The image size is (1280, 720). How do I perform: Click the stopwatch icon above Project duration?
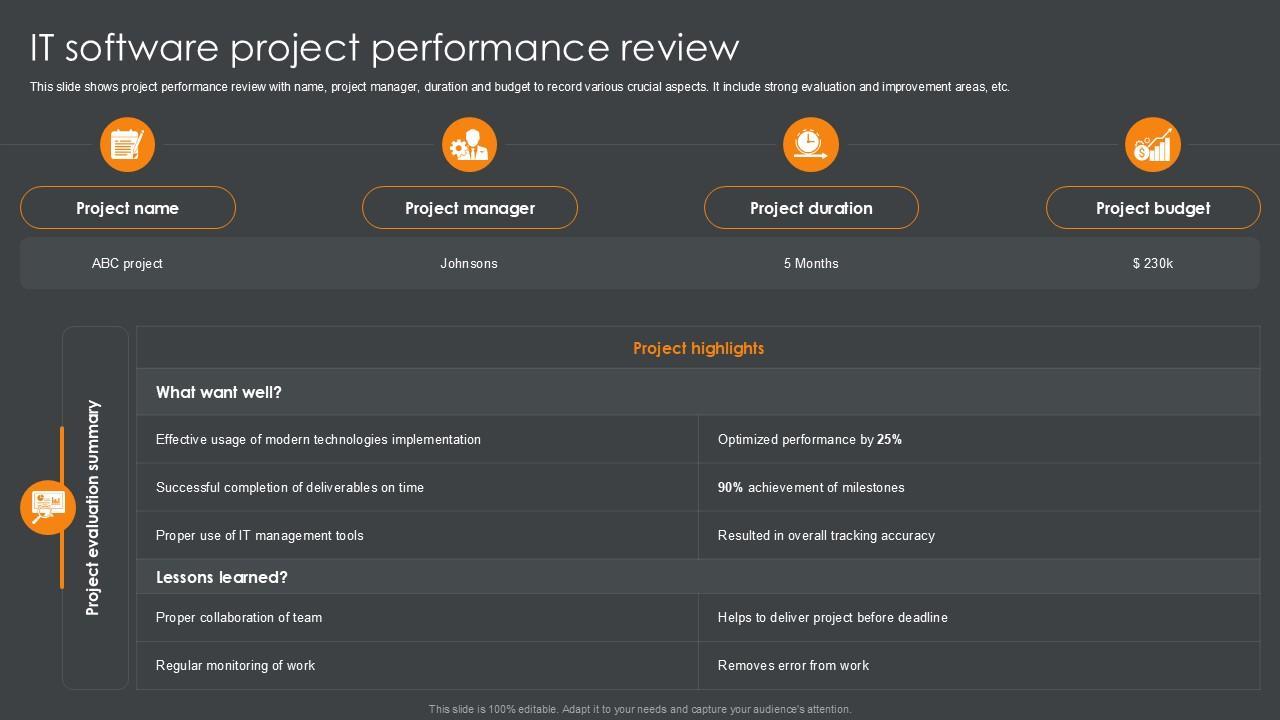811,145
